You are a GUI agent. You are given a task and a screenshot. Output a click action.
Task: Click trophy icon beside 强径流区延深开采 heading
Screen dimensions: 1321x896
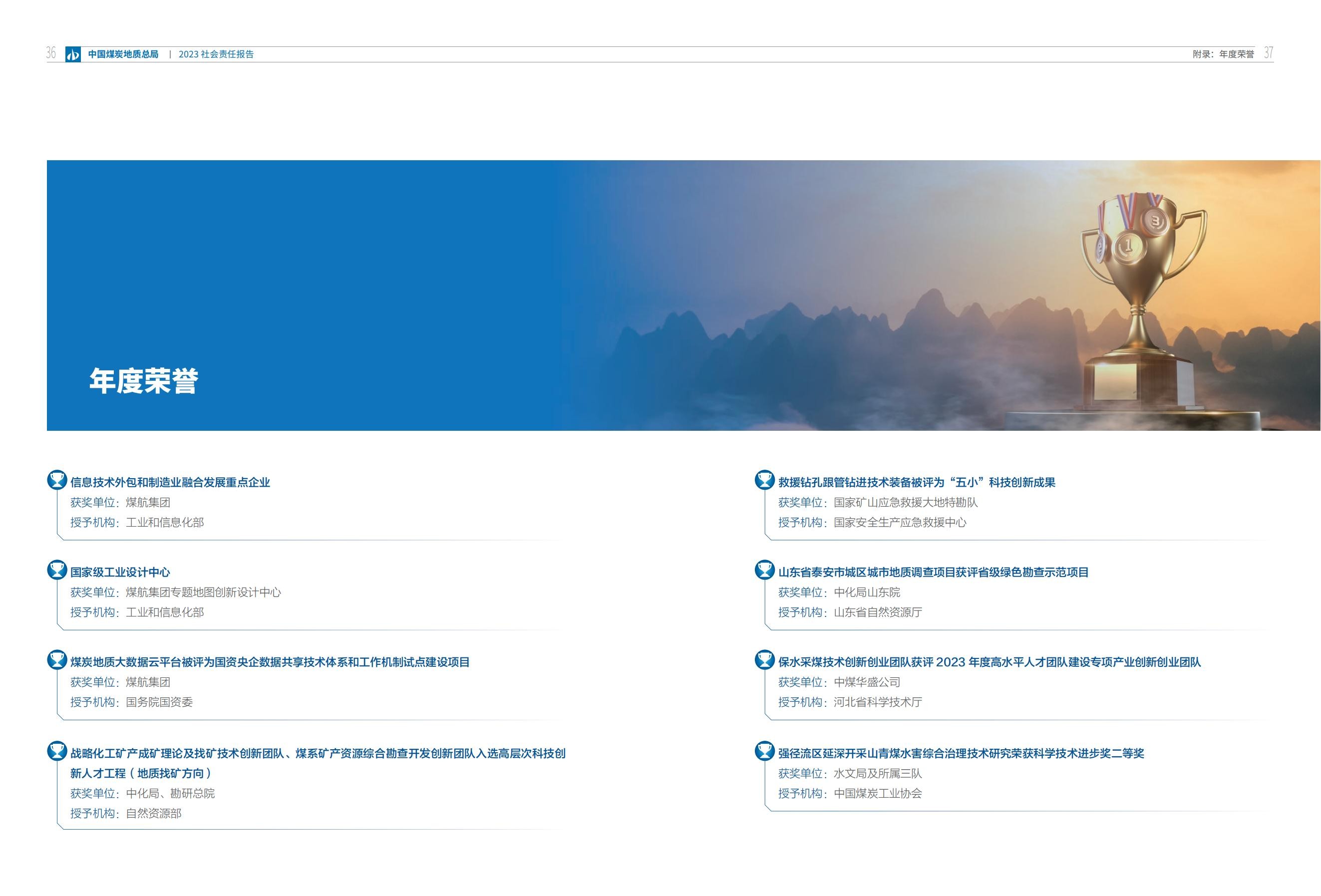tap(764, 751)
